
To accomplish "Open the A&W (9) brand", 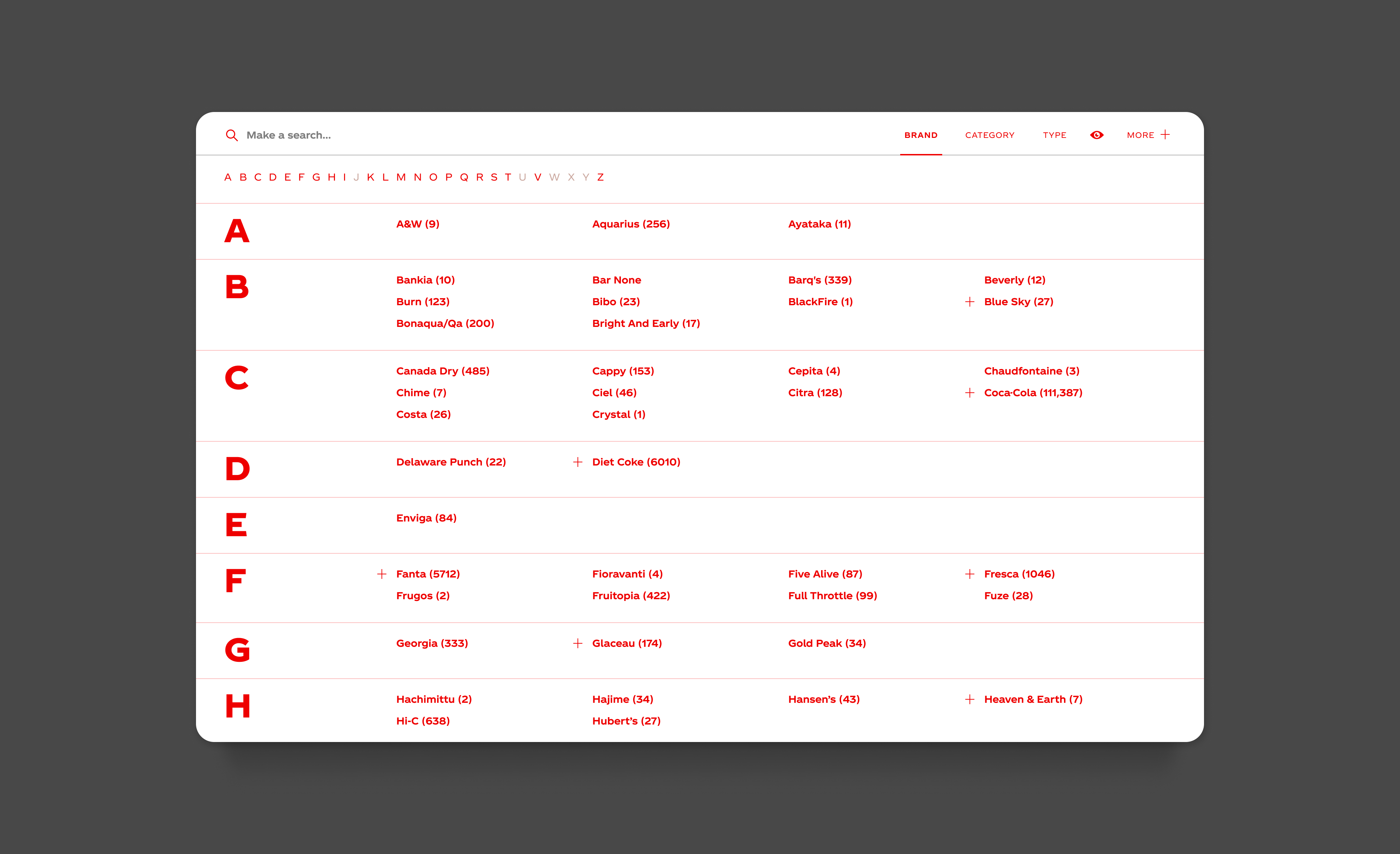I will click(x=418, y=224).
